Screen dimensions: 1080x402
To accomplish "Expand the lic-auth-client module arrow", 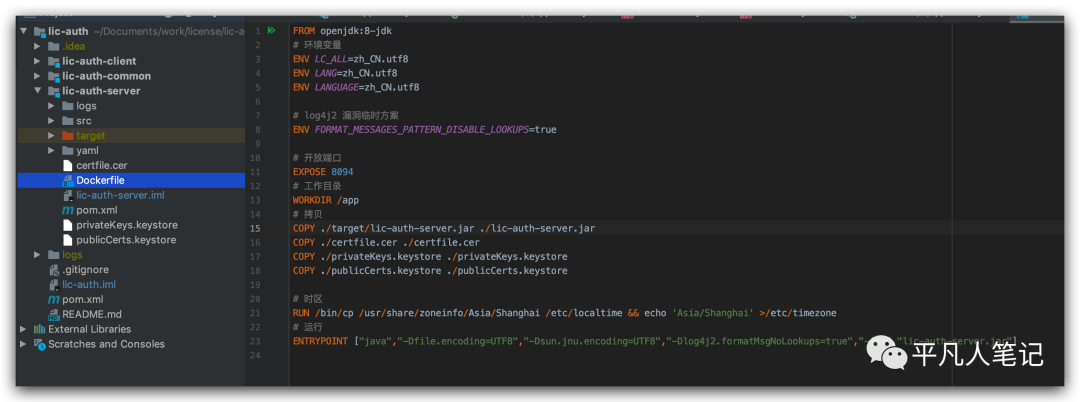I will (38, 61).
